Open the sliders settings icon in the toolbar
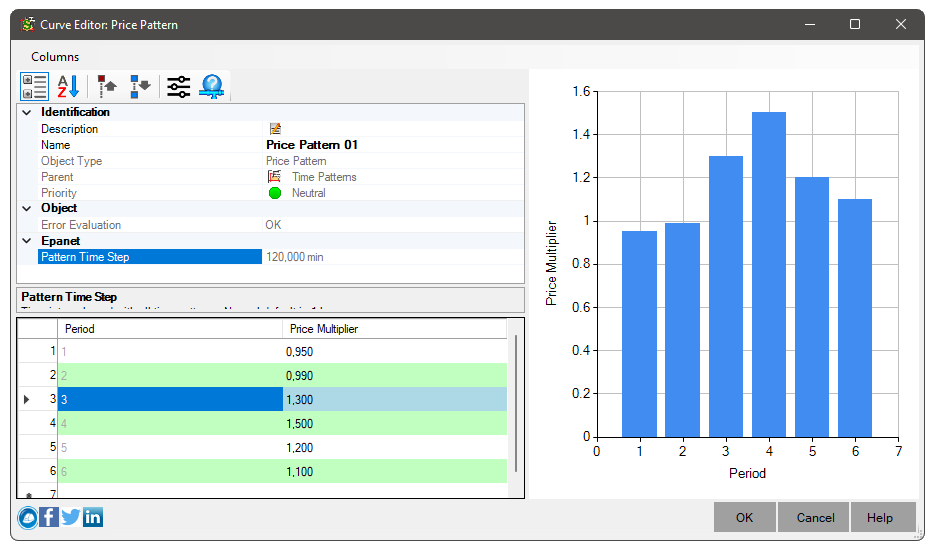Image resolution: width=937 pixels, height=553 pixels. pyautogui.click(x=178, y=87)
